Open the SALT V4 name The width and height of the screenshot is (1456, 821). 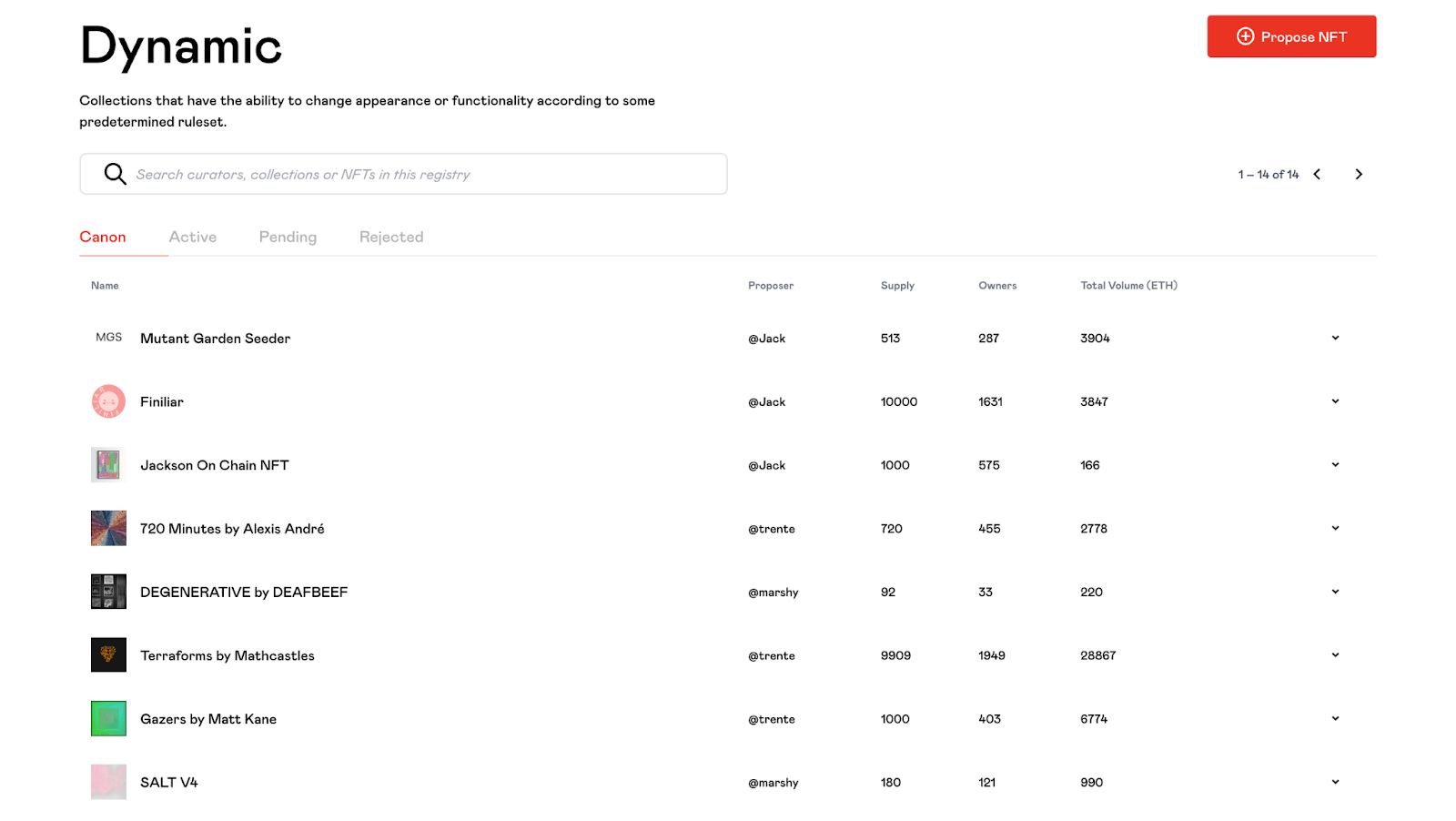click(169, 782)
